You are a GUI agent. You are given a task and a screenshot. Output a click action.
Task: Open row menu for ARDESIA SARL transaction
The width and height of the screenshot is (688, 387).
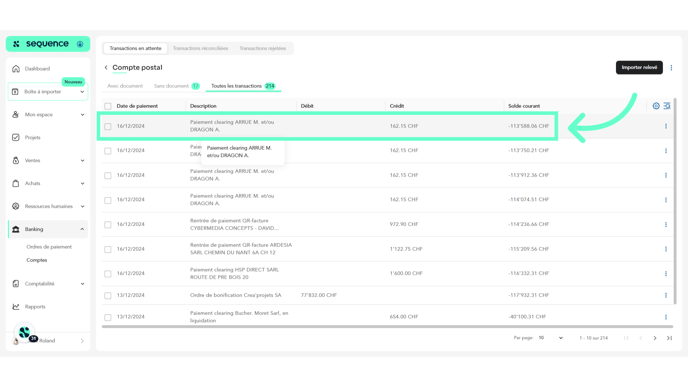pos(666,249)
